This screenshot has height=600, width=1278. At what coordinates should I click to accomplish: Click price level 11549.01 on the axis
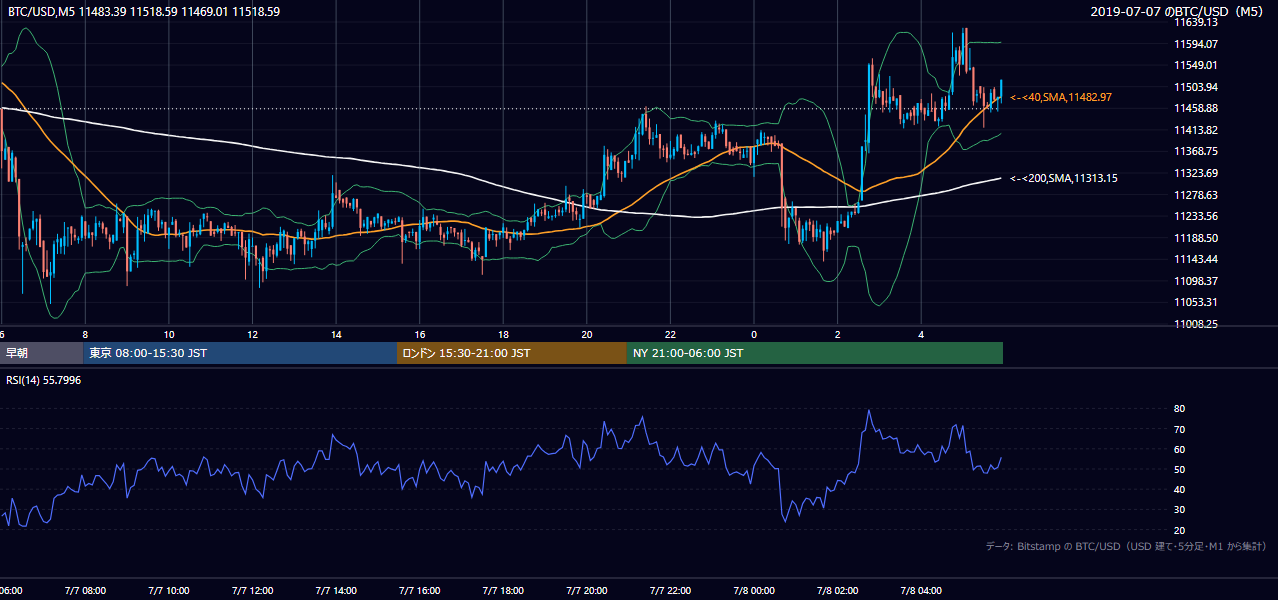[x=1196, y=65]
